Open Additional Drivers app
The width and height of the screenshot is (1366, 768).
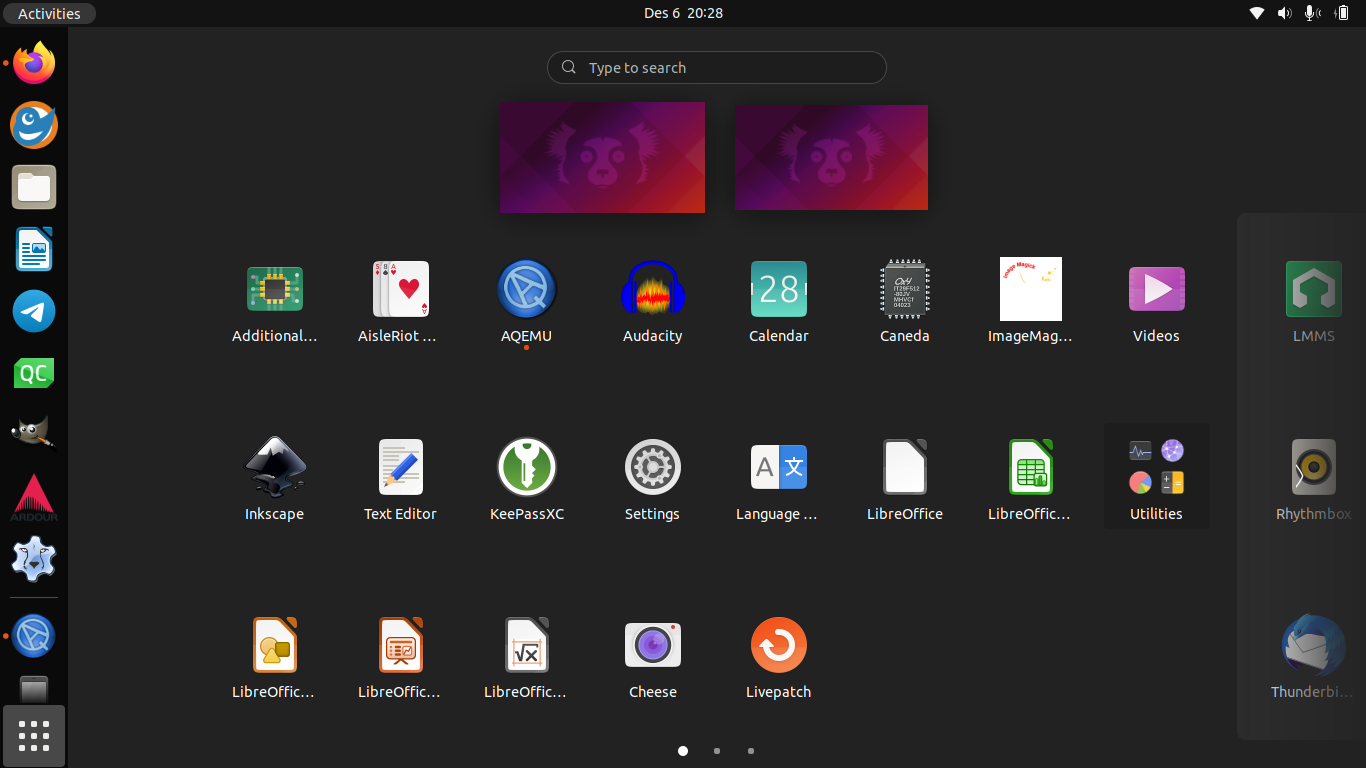pyautogui.click(x=275, y=303)
